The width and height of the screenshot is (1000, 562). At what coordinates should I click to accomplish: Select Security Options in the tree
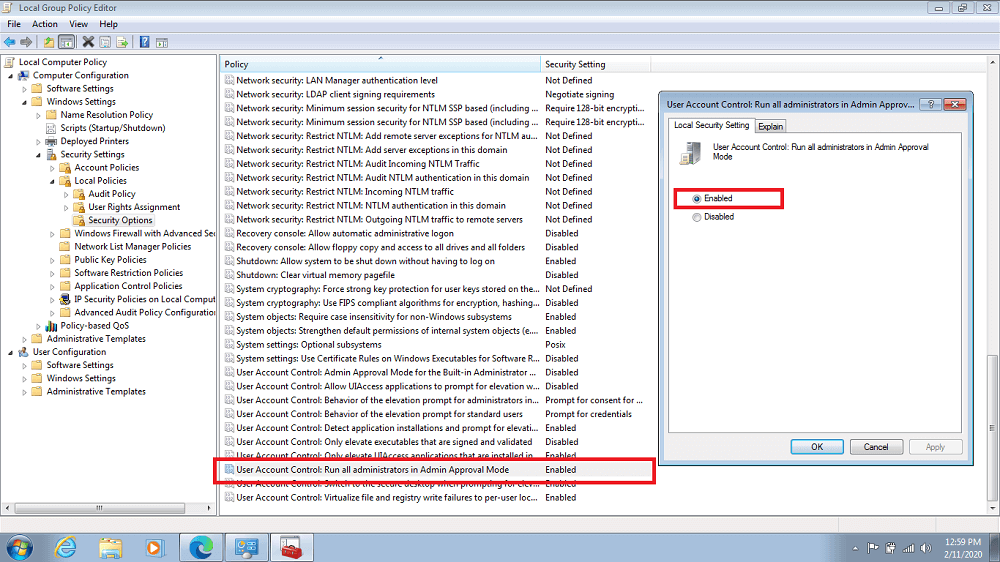[120, 220]
